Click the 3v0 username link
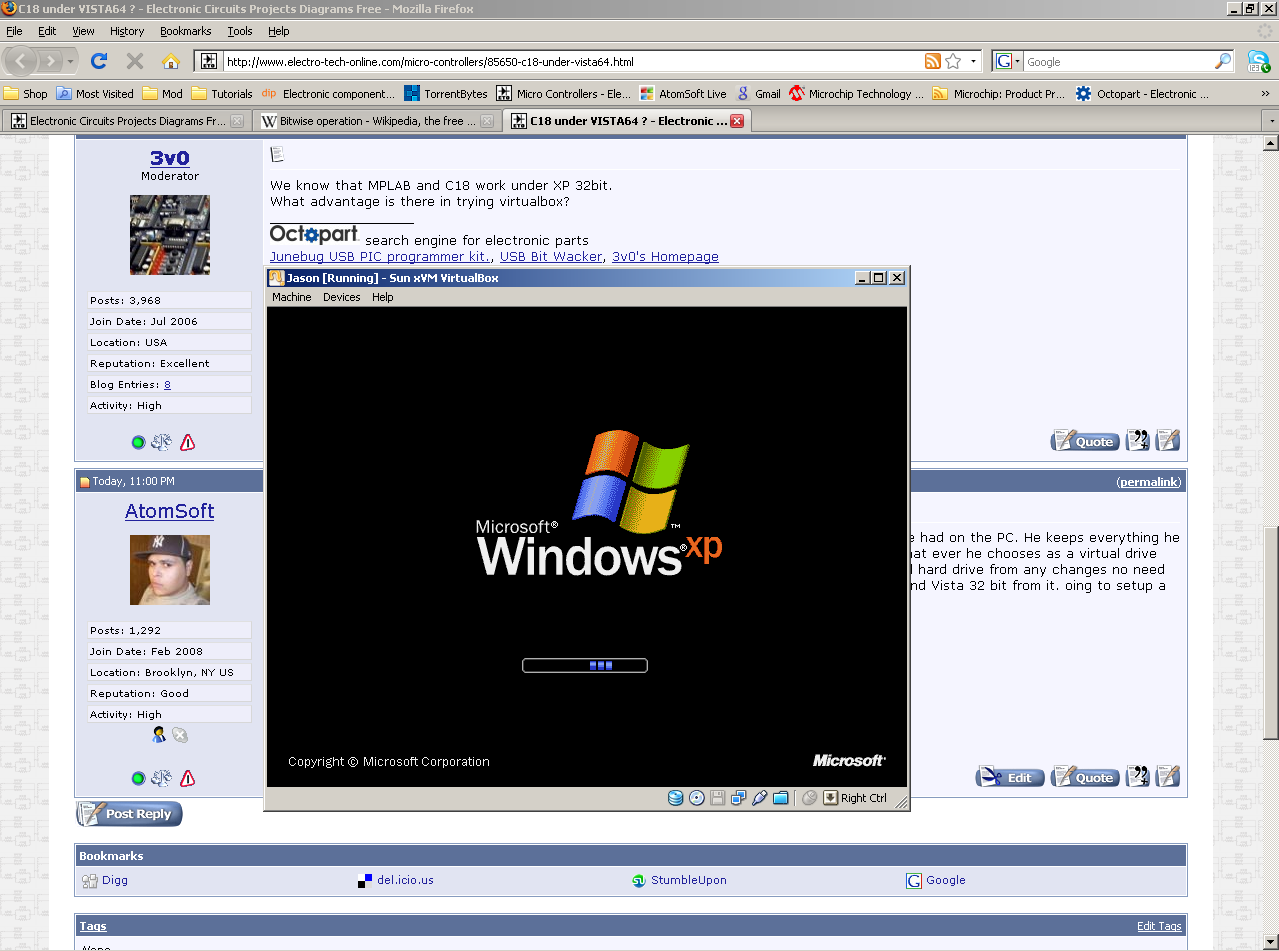Image resolution: width=1279 pixels, height=951 pixels. [x=170, y=158]
